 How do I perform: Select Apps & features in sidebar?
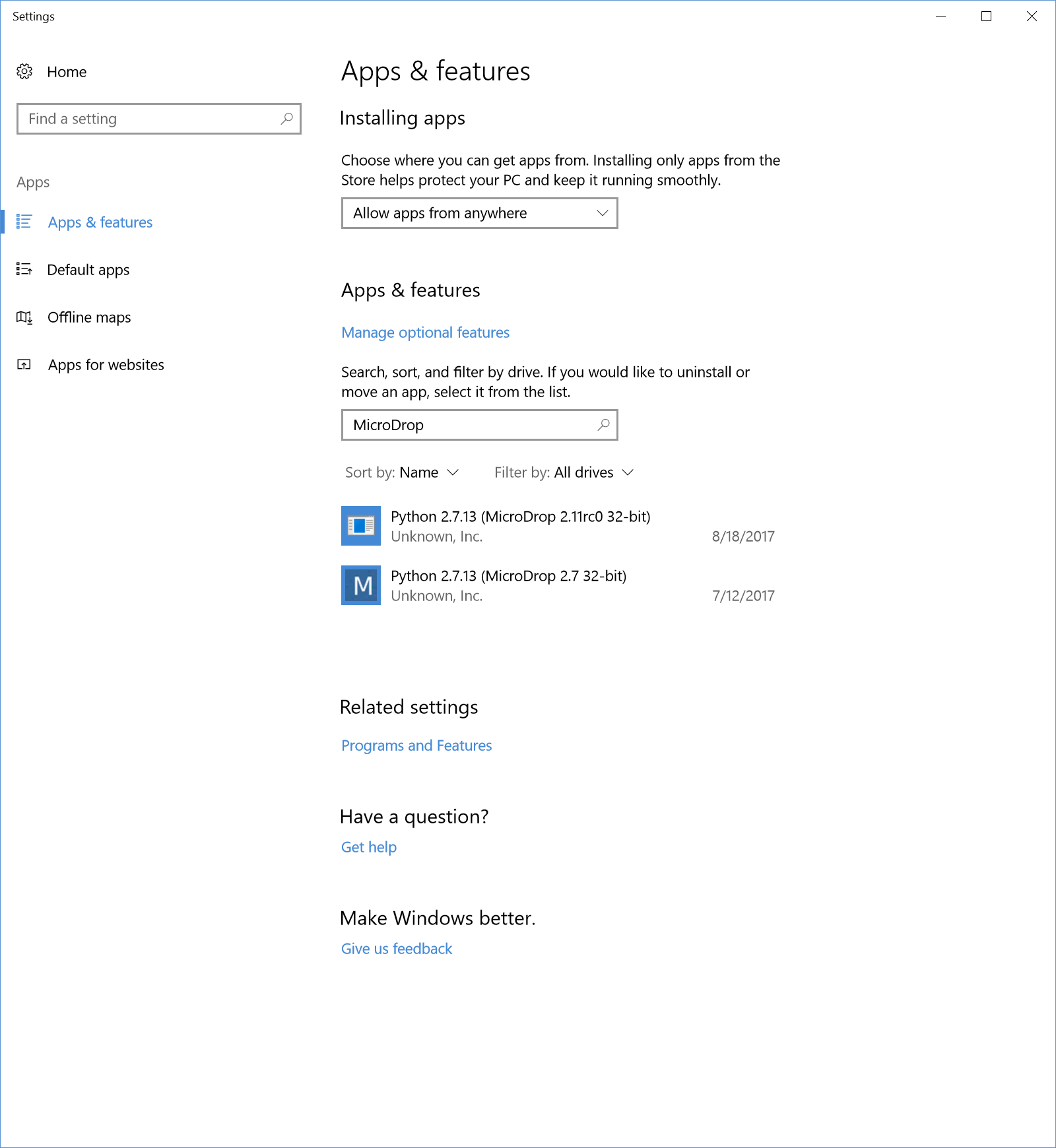click(x=100, y=222)
